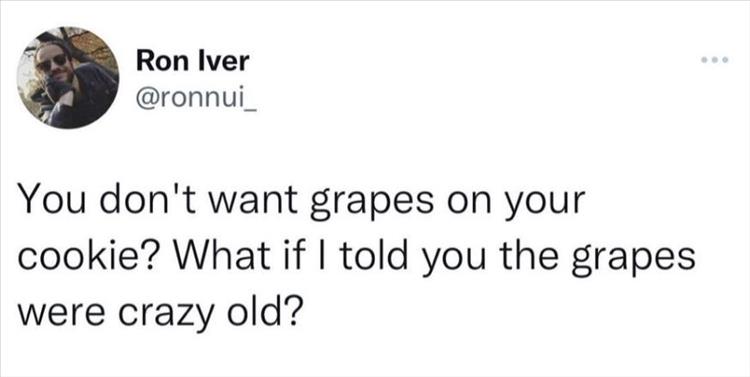Click the Ron Iver display name
The image size is (750, 377).
pyautogui.click(x=192, y=61)
